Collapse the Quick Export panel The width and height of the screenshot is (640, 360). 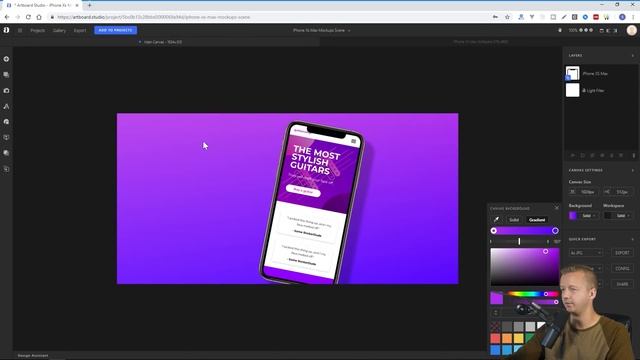633,239
